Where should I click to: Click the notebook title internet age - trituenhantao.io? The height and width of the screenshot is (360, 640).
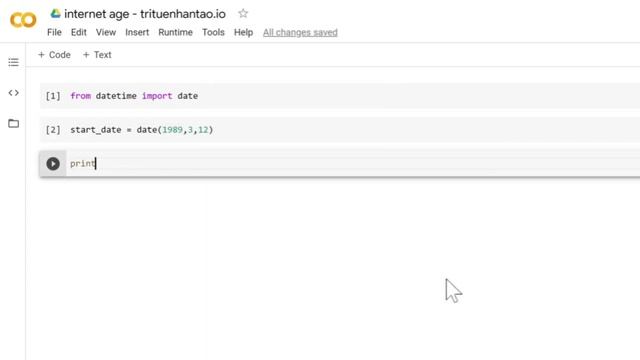tap(145, 14)
